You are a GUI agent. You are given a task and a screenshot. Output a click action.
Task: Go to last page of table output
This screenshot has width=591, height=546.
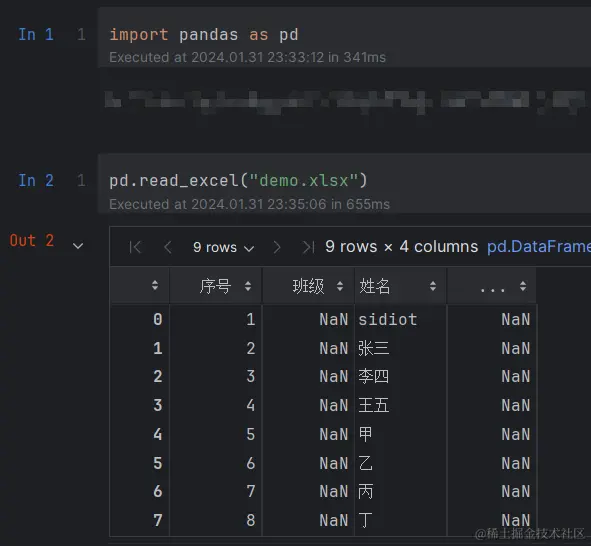click(x=308, y=247)
